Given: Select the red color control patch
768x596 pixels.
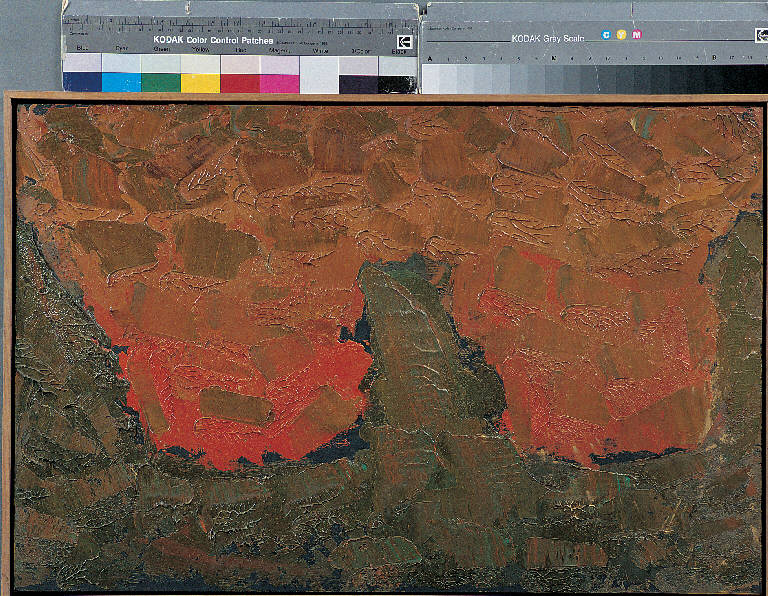Looking at the screenshot, I should click(240, 82).
